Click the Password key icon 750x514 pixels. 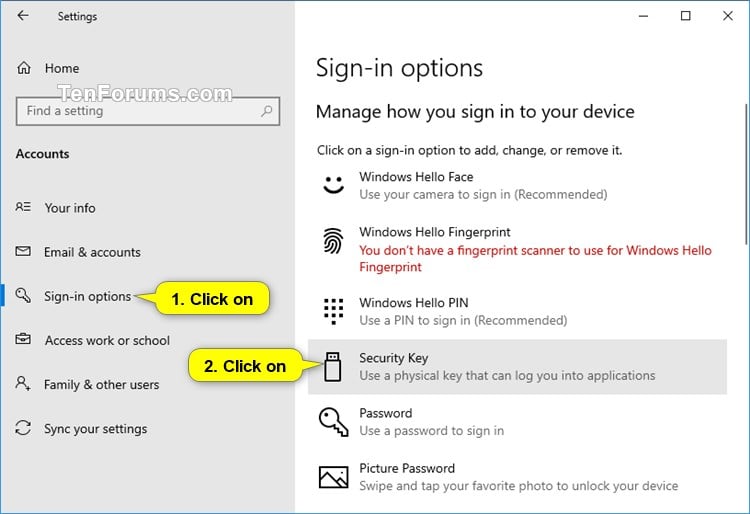click(333, 421)
